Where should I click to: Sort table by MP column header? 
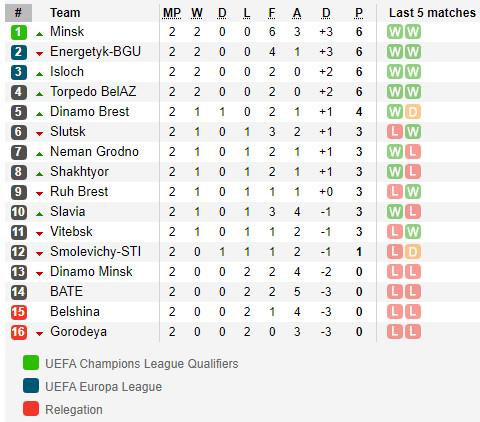tap(172, 13)
